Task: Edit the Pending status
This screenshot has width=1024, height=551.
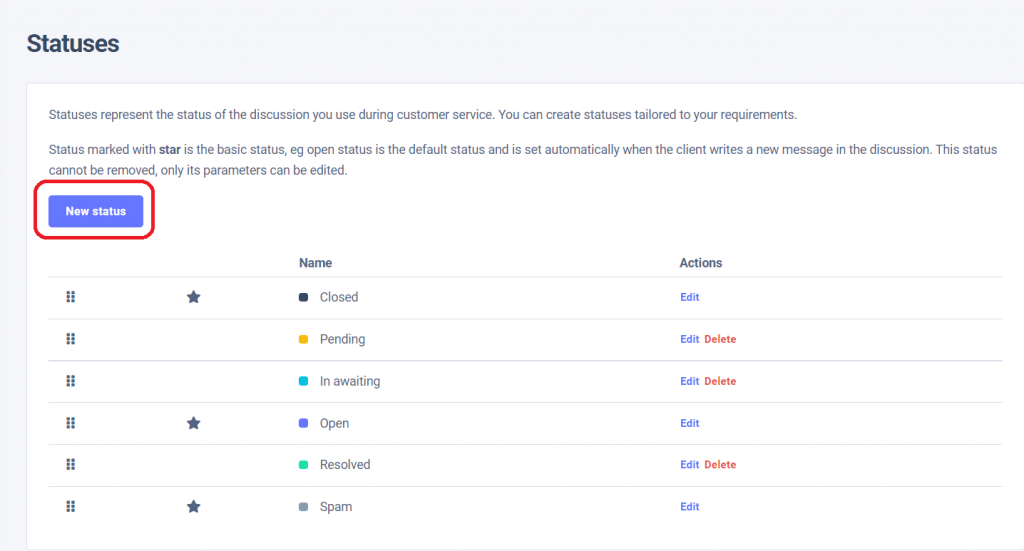Action: tap(690, 339)
